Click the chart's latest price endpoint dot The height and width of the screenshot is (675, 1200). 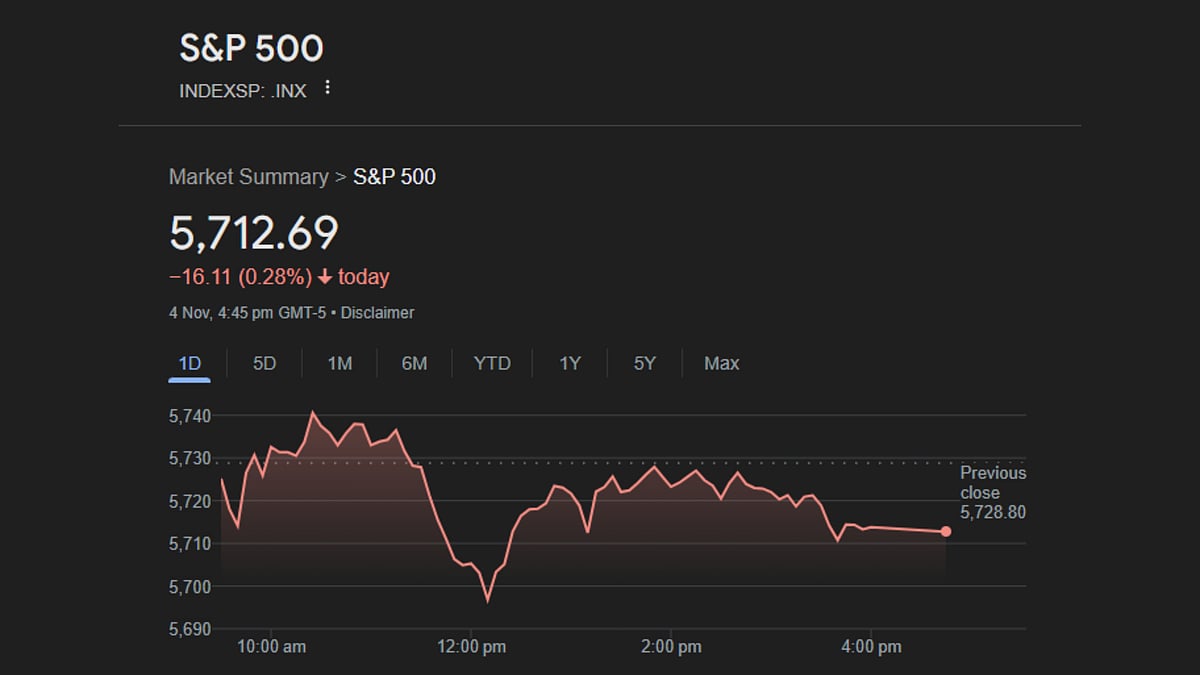coord(946,532)
